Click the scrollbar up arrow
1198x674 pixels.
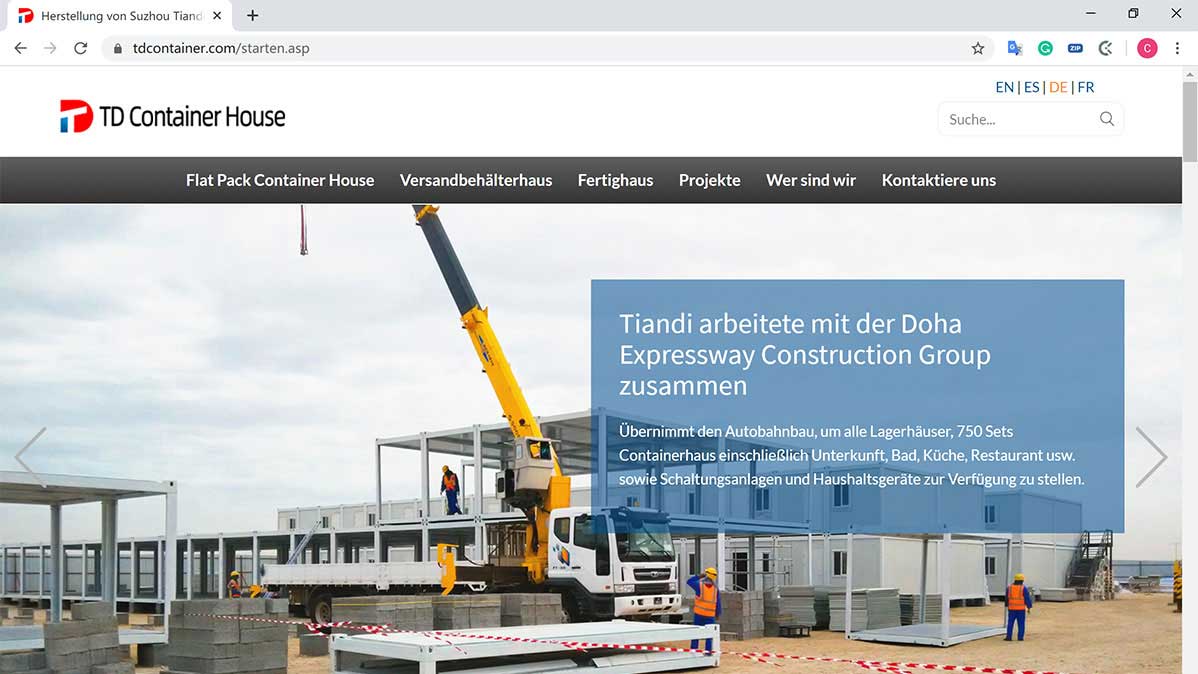(x=1190, y=74)
